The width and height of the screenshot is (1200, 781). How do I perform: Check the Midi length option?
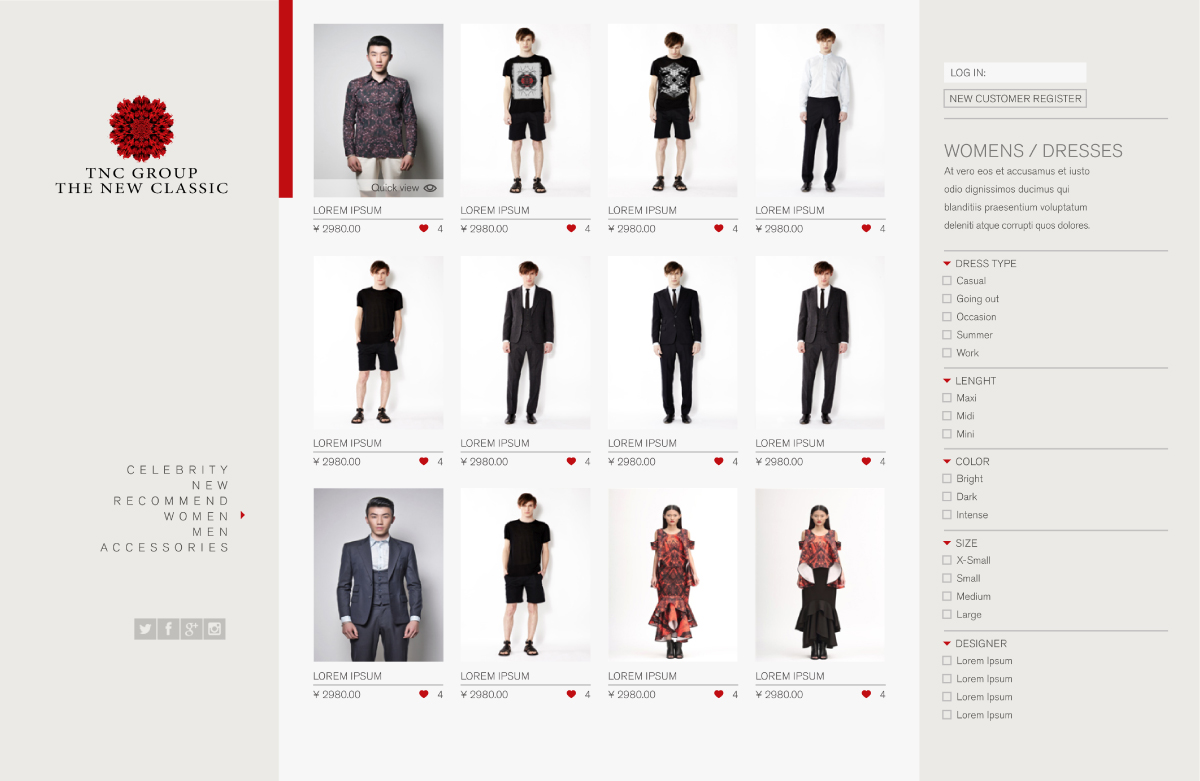[x=947, y=416]
